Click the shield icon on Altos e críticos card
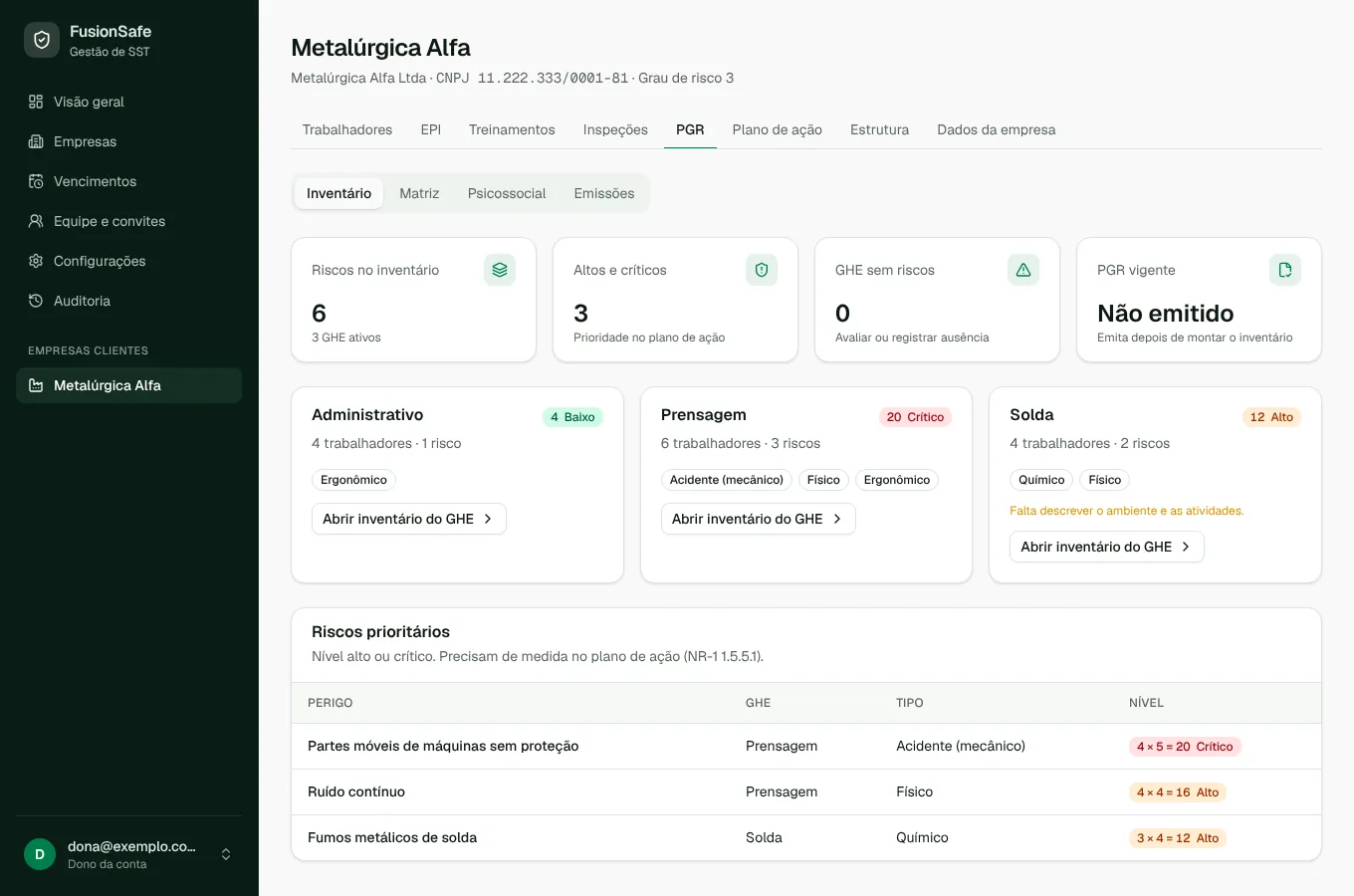 (x=762, y=270)
